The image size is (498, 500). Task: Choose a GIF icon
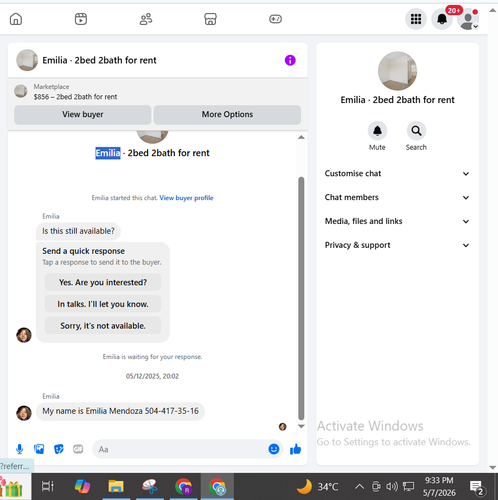click(78, 449)
